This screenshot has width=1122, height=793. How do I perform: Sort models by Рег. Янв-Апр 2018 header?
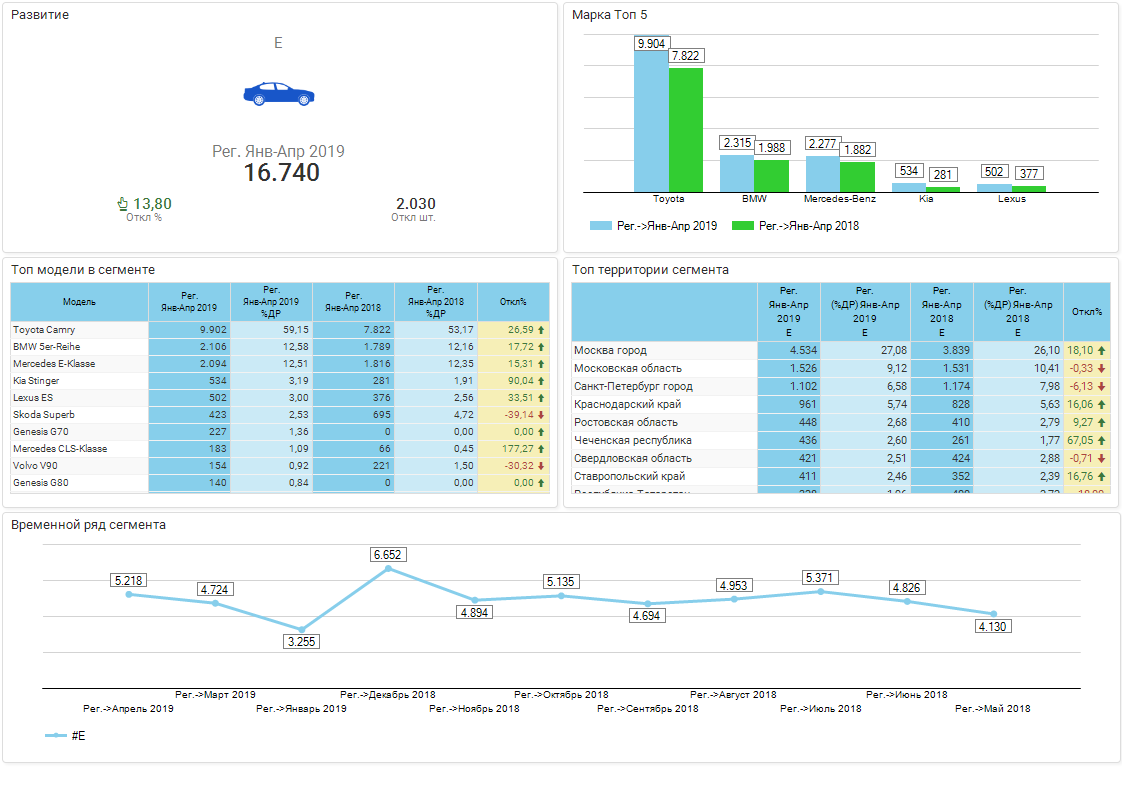353,302
